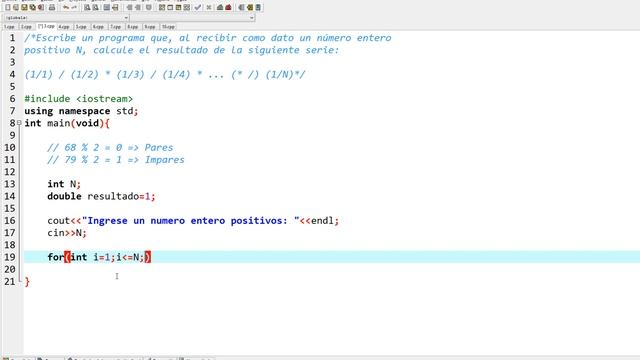Click the '#include <iostream>' line
The width and height of the screenshot is (640, 360).
coord(78,99)
